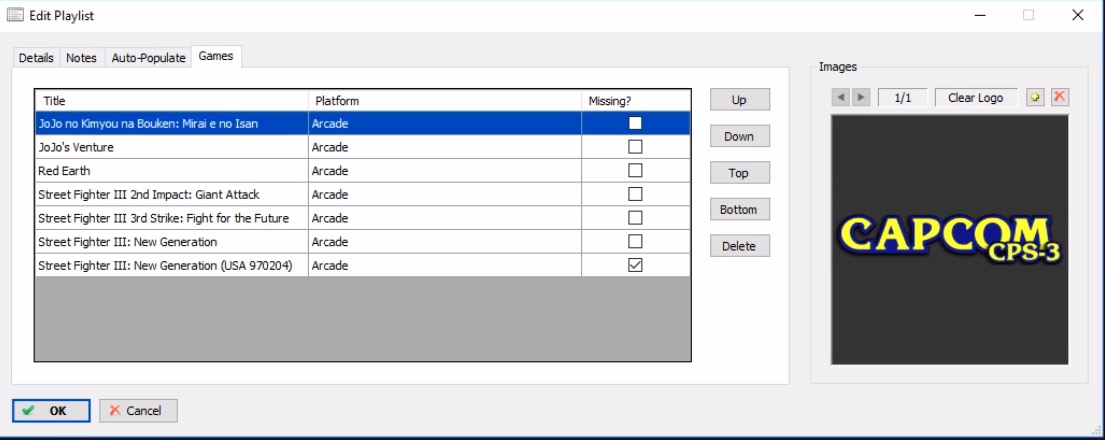Toggle Missing checkbox for JoJo no Kimyou na Bouken

click(x=635, y=123)
